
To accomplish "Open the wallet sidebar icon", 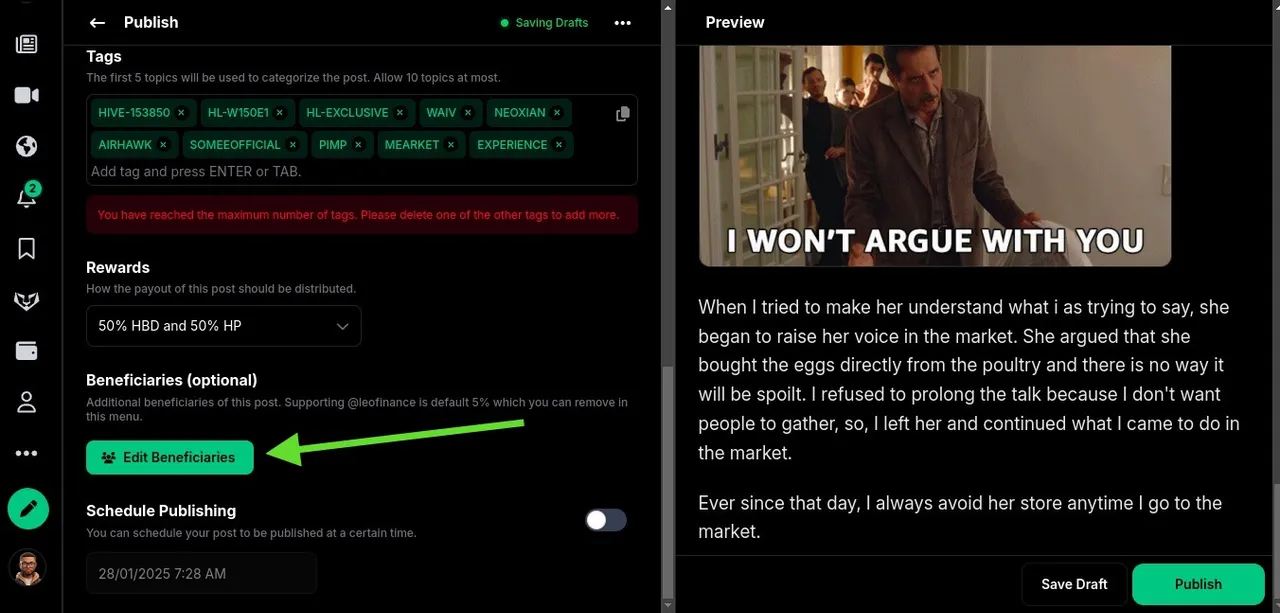I will click(27, 351).
